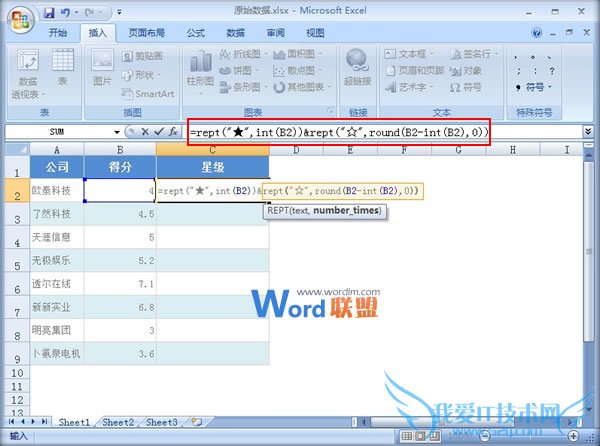Insert an Ω 符号 symbol
Image resolution: width=600 pixels, height=446 pixels.
pos(466,87)
